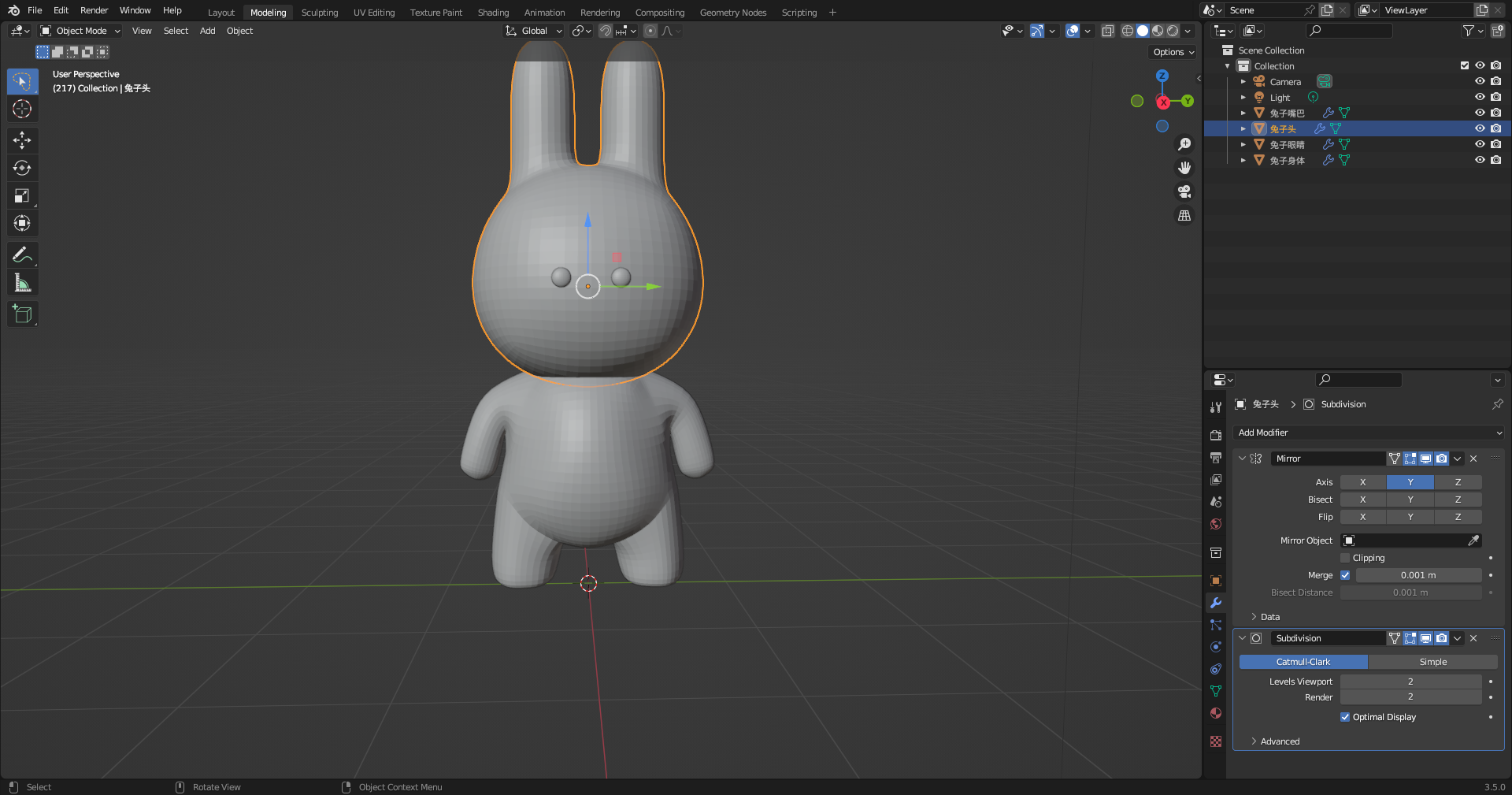The height and width of the screenshot is (795, 1512).
Task: Enable Bisect on Z axis
Action: click(1458, 500)
